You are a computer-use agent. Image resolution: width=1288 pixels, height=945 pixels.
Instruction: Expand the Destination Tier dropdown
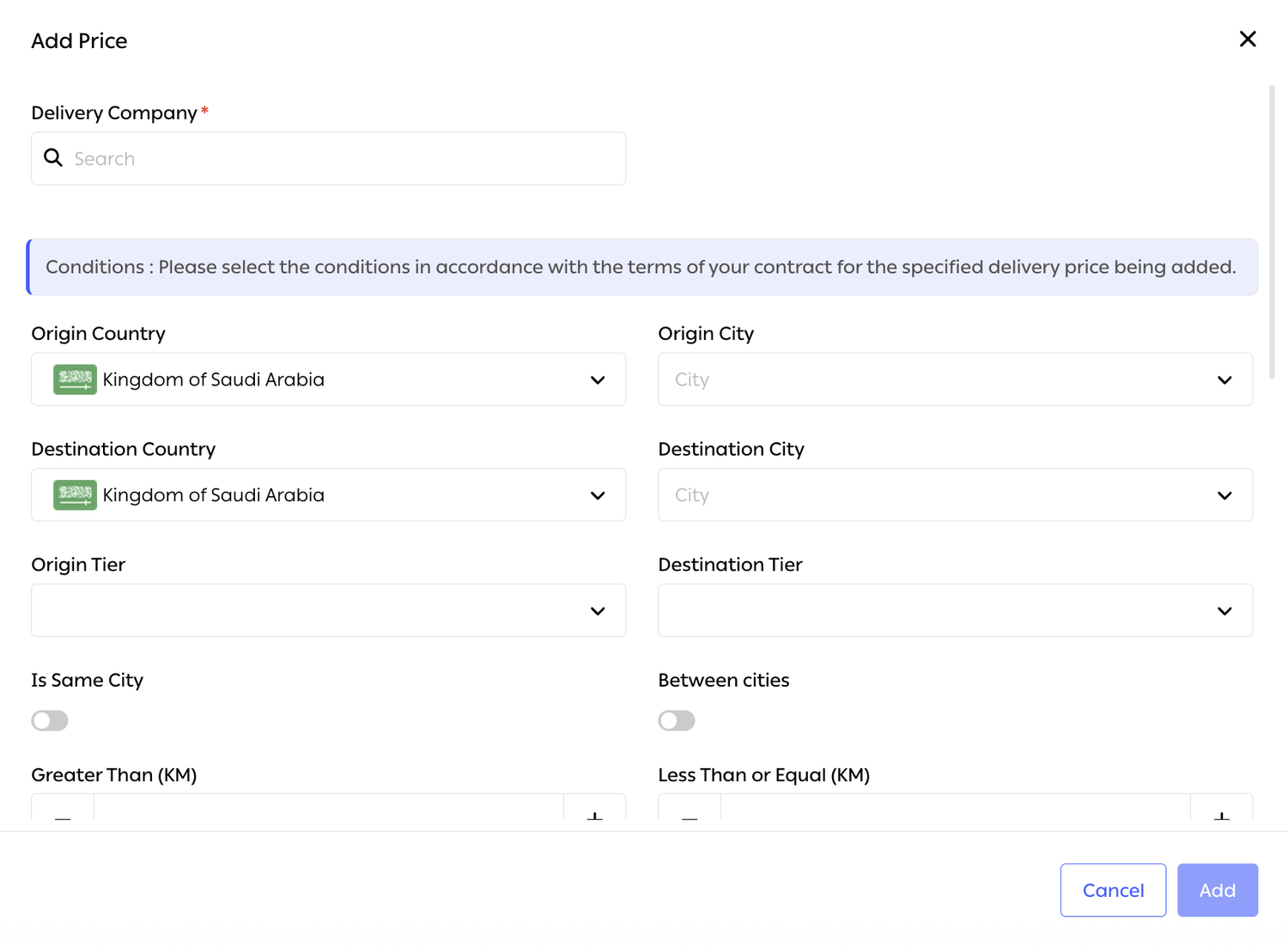(x=955, y=610)
